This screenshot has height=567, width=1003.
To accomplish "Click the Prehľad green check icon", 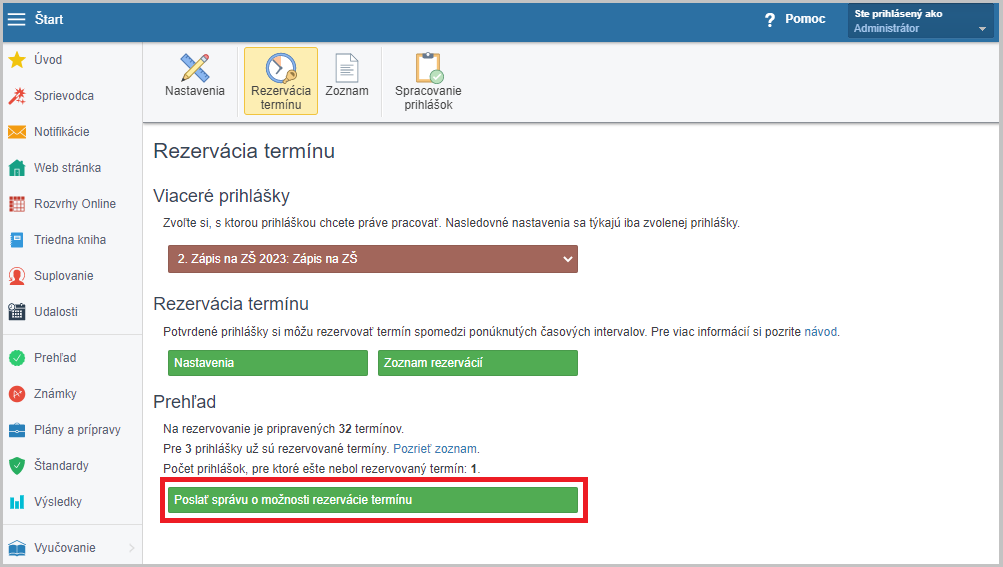I will pos(17,358).
